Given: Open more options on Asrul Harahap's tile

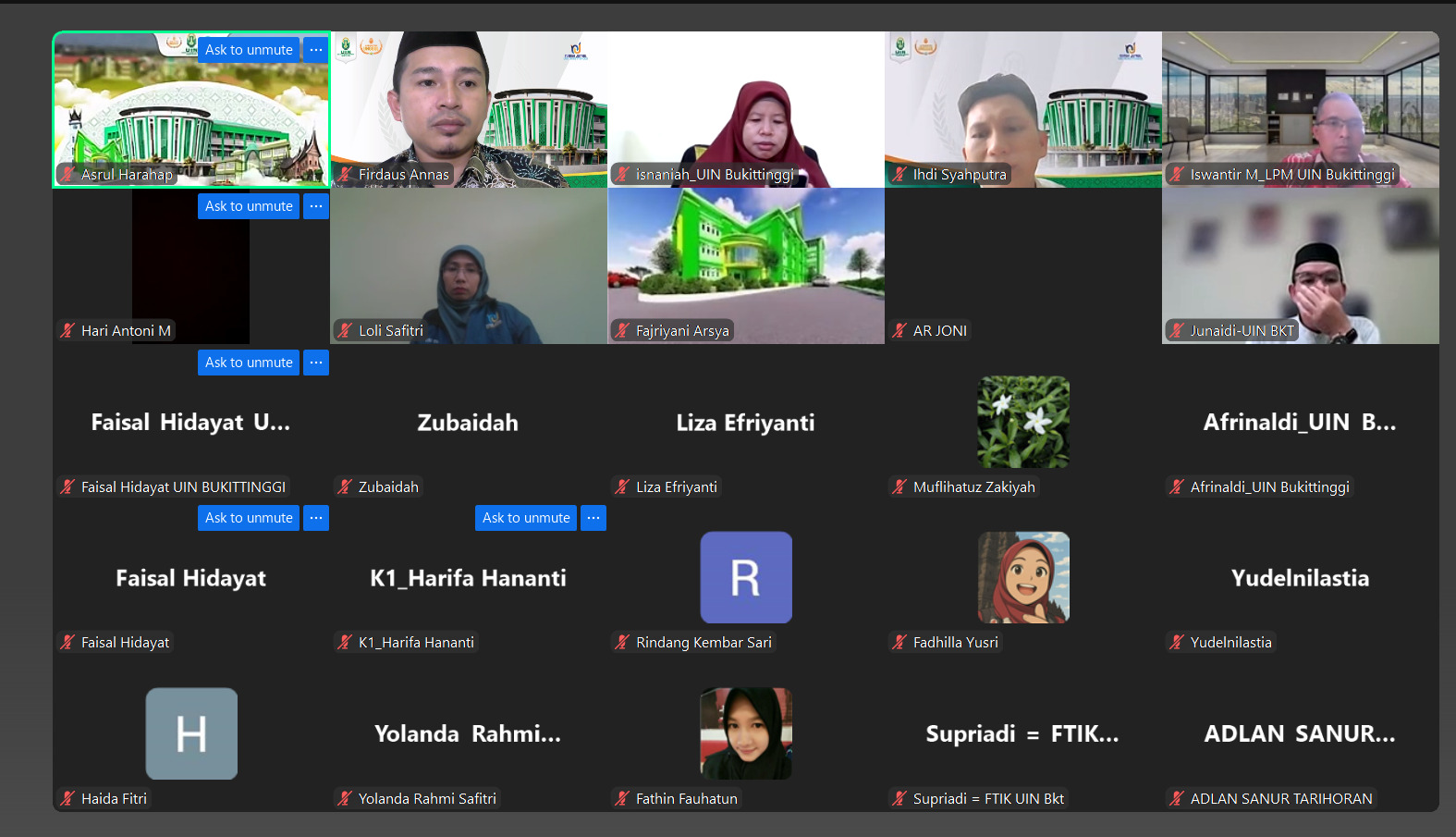Looking at the screenshot, I should 316,50.
